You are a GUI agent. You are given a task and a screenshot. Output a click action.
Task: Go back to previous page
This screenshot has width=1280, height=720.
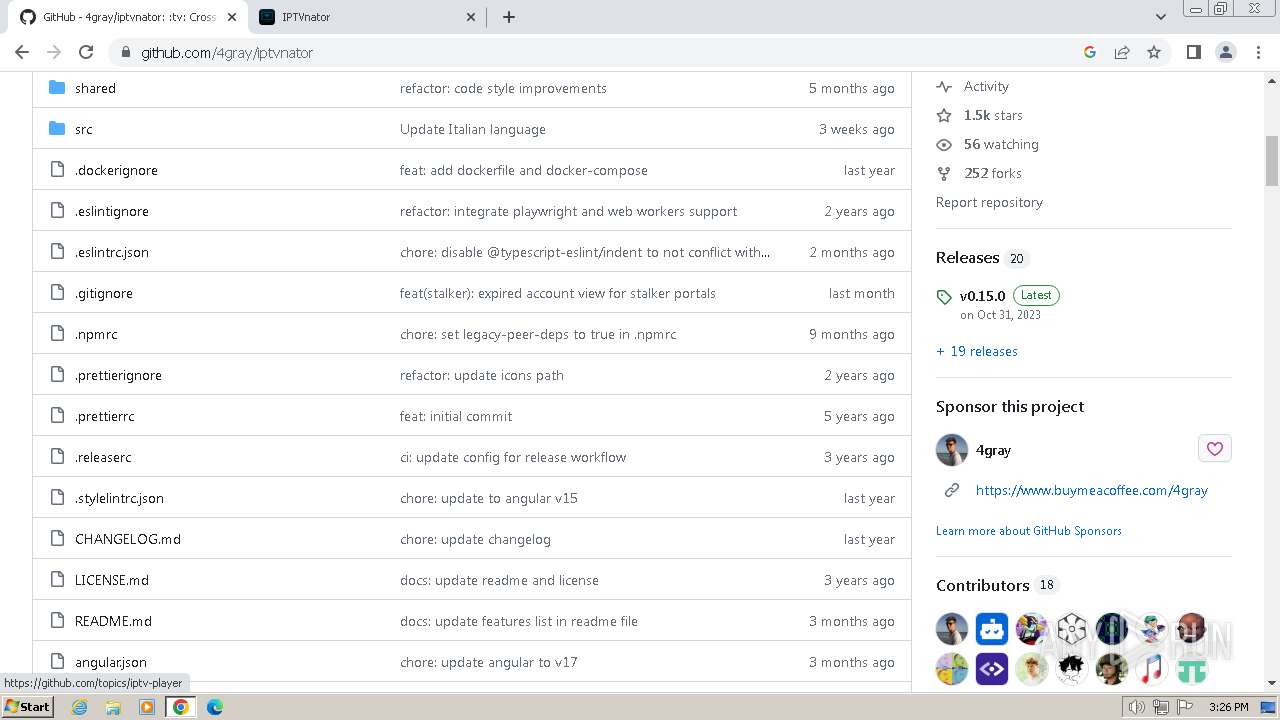coord(22,52)
